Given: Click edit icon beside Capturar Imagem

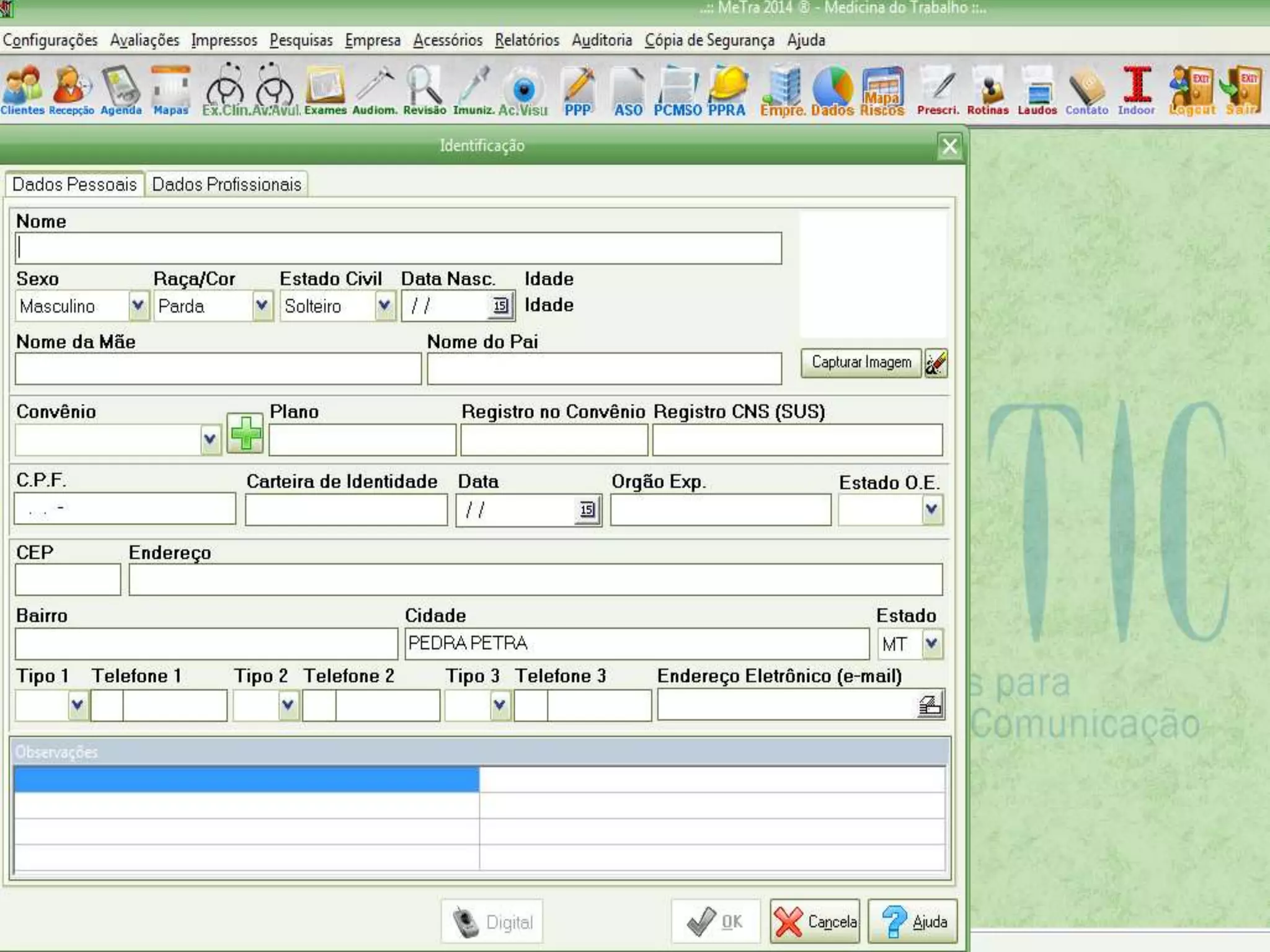Looking at the screenshot, I should tap(936, 363).
